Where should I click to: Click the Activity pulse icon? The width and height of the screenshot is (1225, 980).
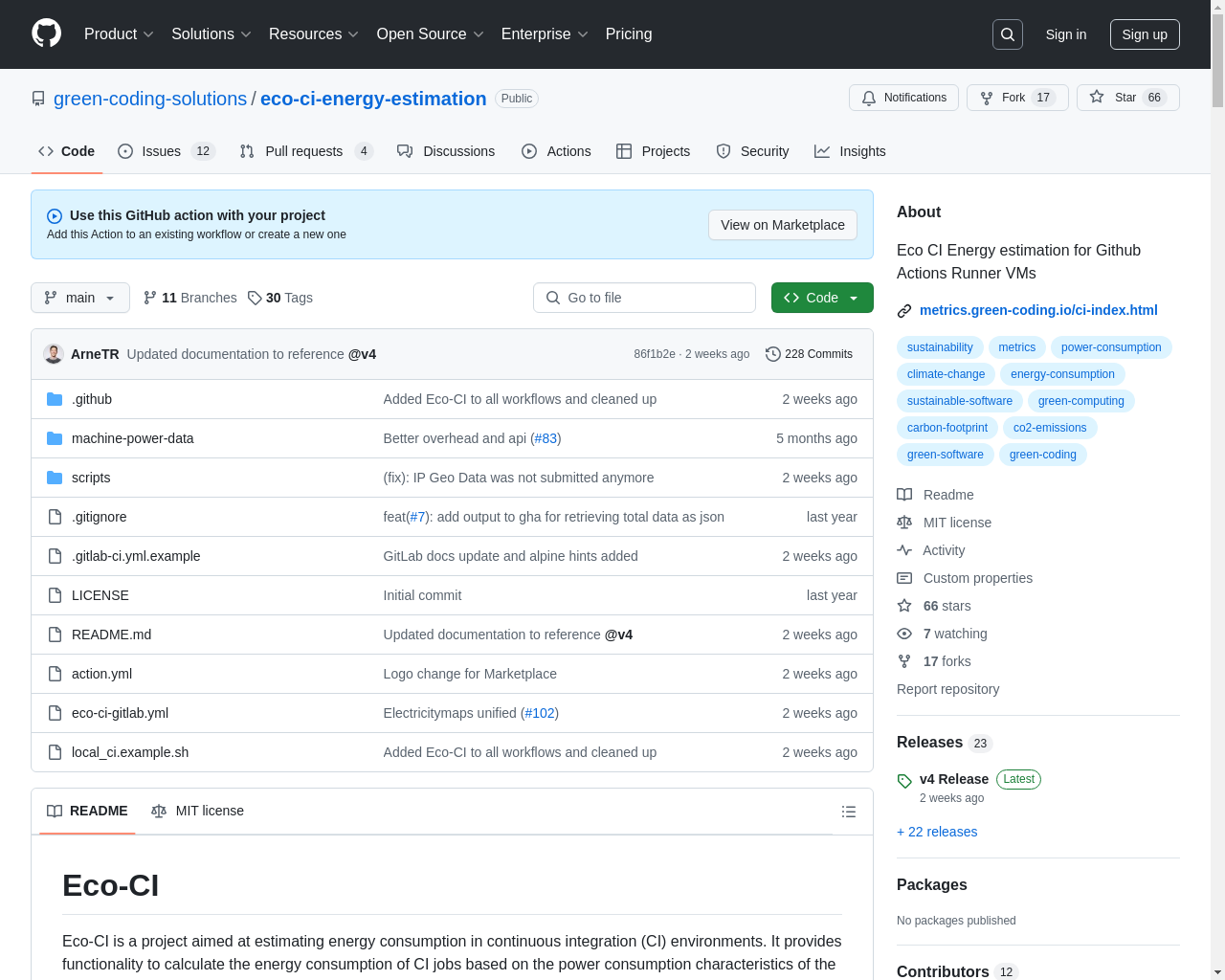point(904,550)
